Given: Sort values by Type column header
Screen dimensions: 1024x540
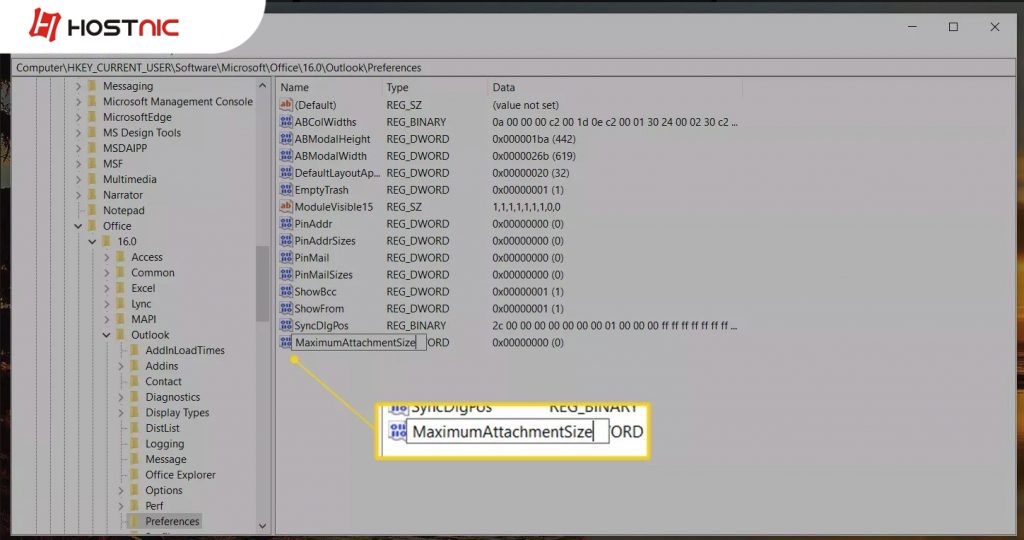Looking at the screenshot, I should click(434, 87).
